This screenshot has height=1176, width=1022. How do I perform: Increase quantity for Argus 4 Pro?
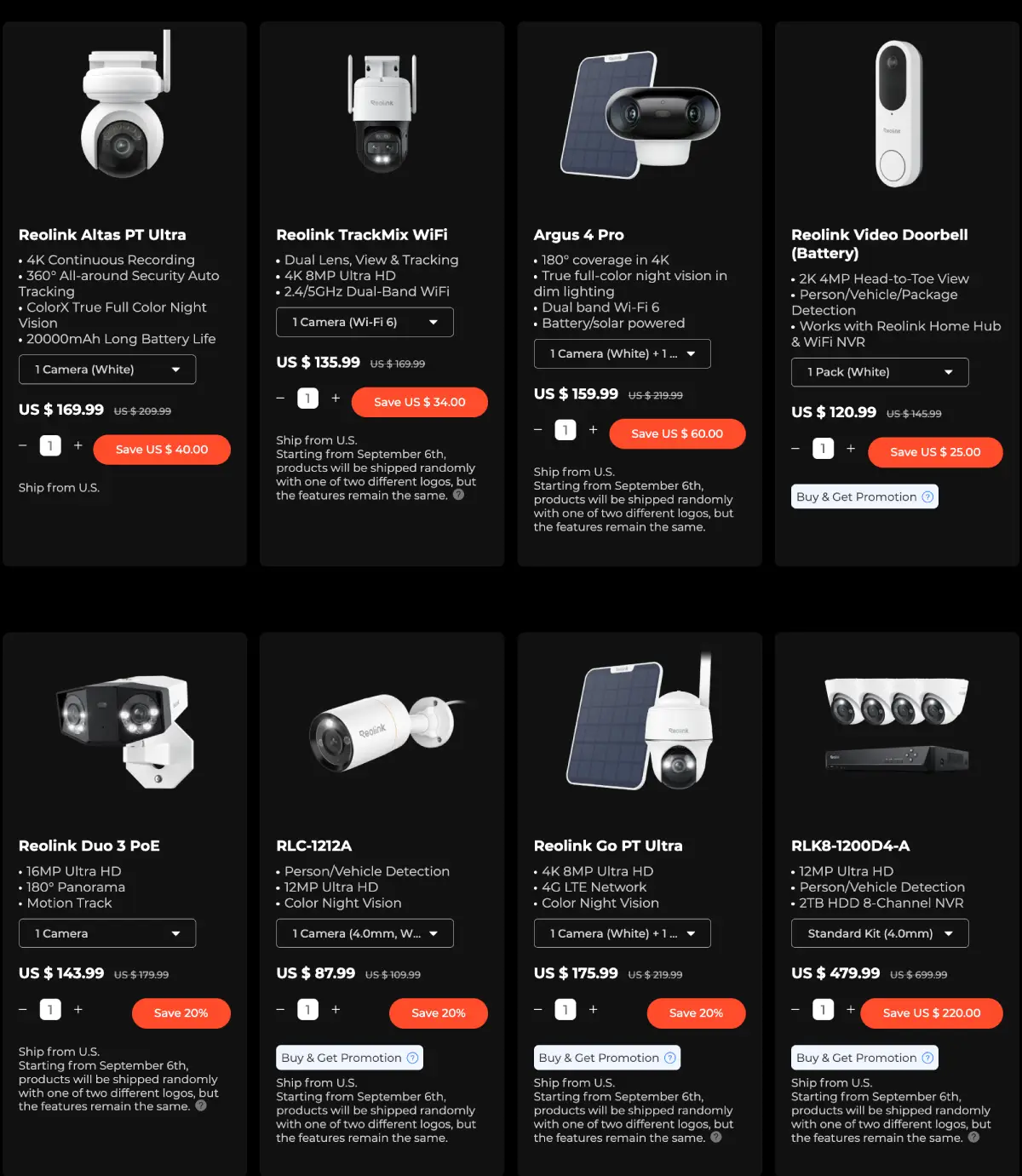594,429
